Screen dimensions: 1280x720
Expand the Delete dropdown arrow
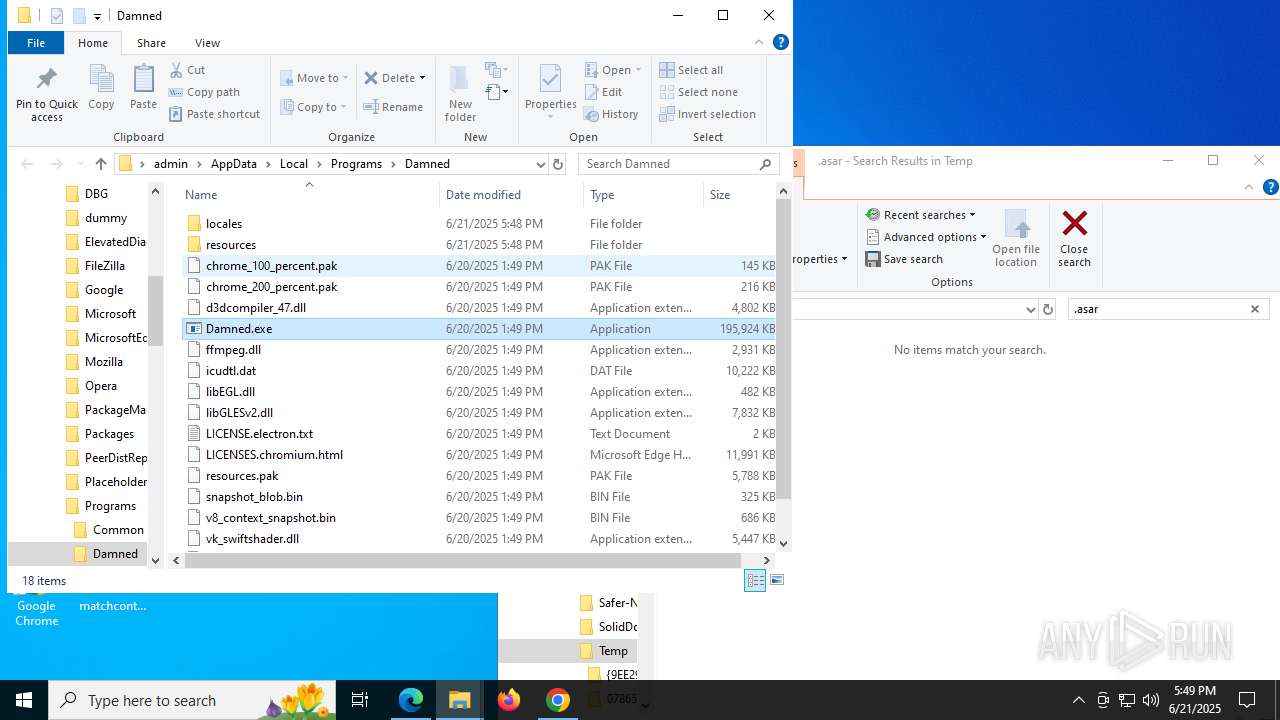click(x=422, y=78)
